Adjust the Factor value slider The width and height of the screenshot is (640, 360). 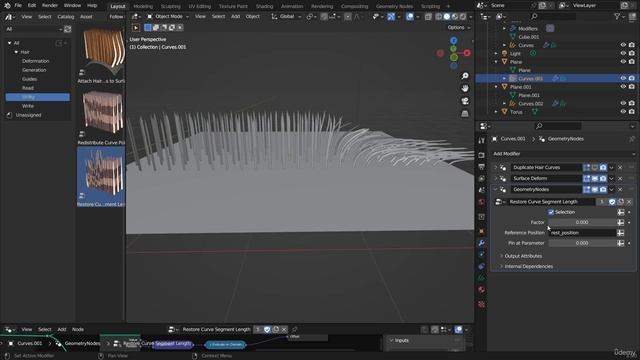tap(582, 222)
